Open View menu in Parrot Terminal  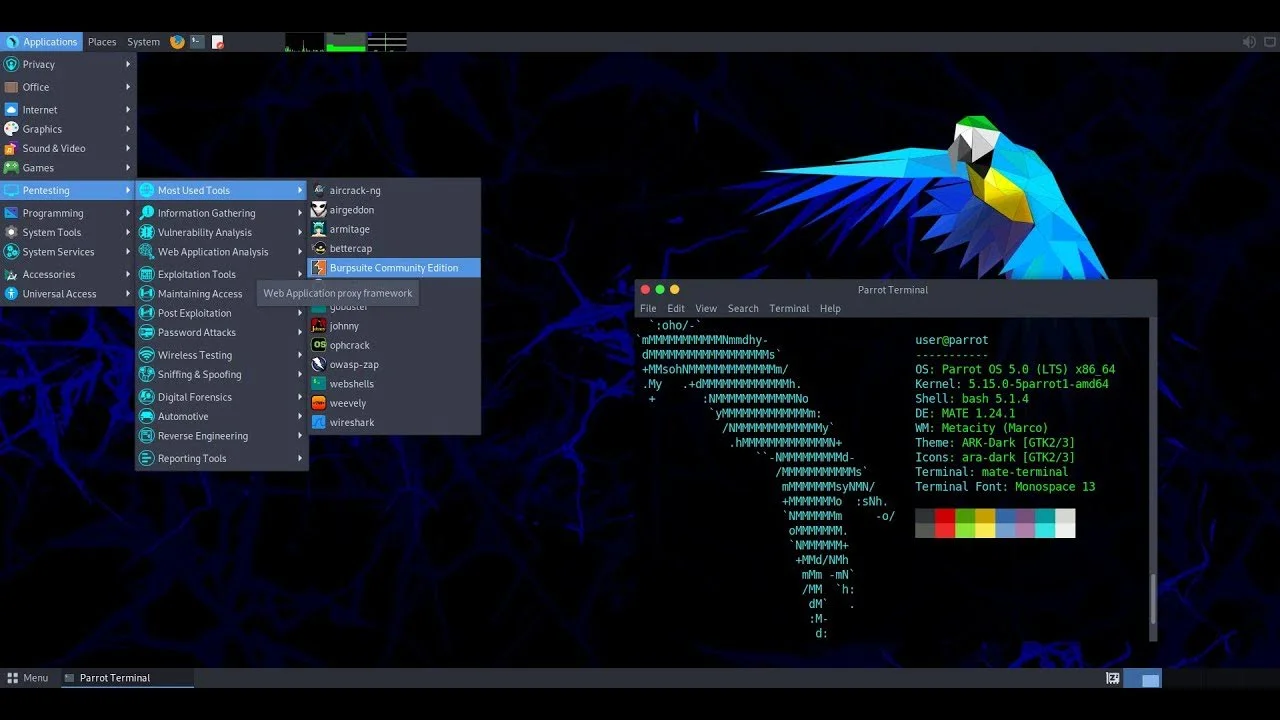pyautogui.click(x=706, y=308)
